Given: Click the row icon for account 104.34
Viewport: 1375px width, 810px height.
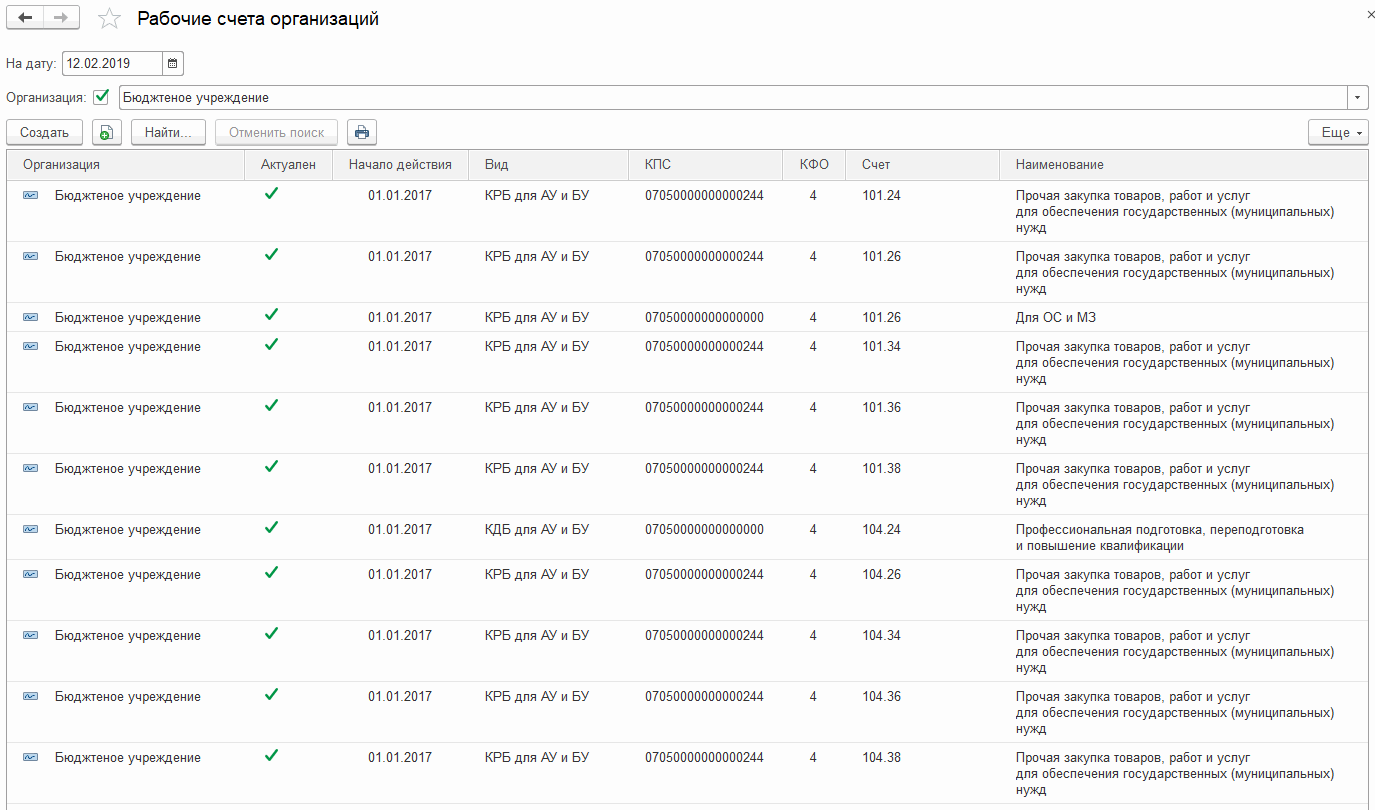Looking at the screenshot, I should point(31,636).
